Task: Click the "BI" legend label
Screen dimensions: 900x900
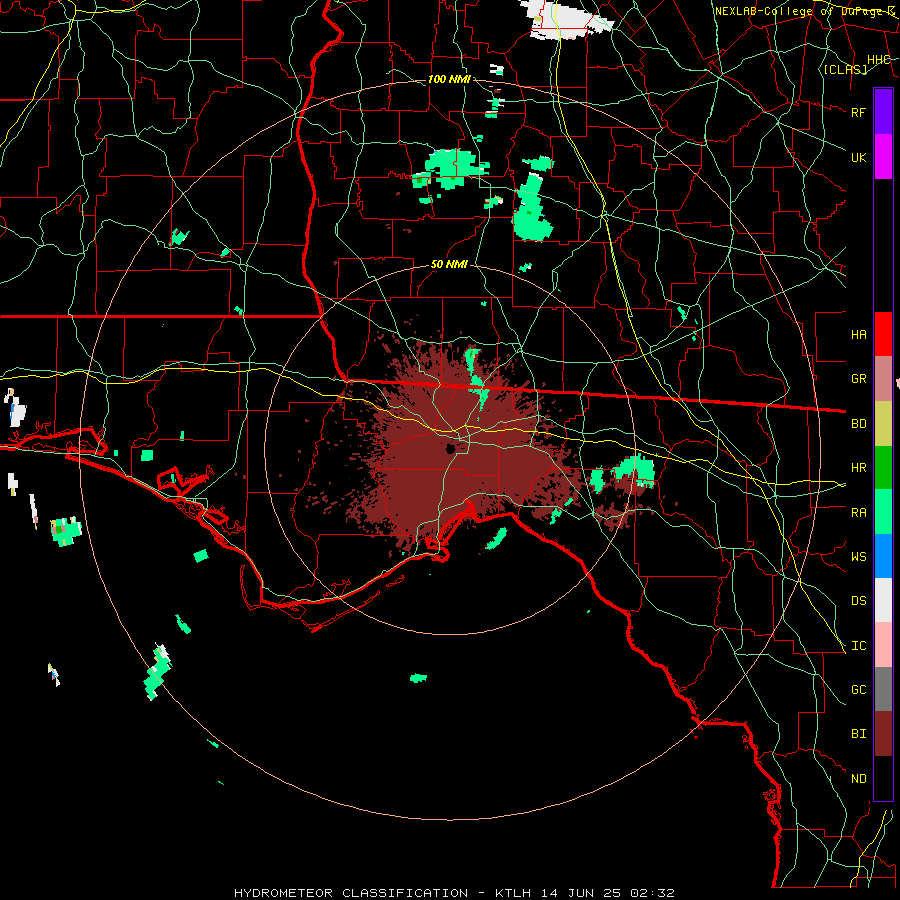Action: tap(858, 734)
